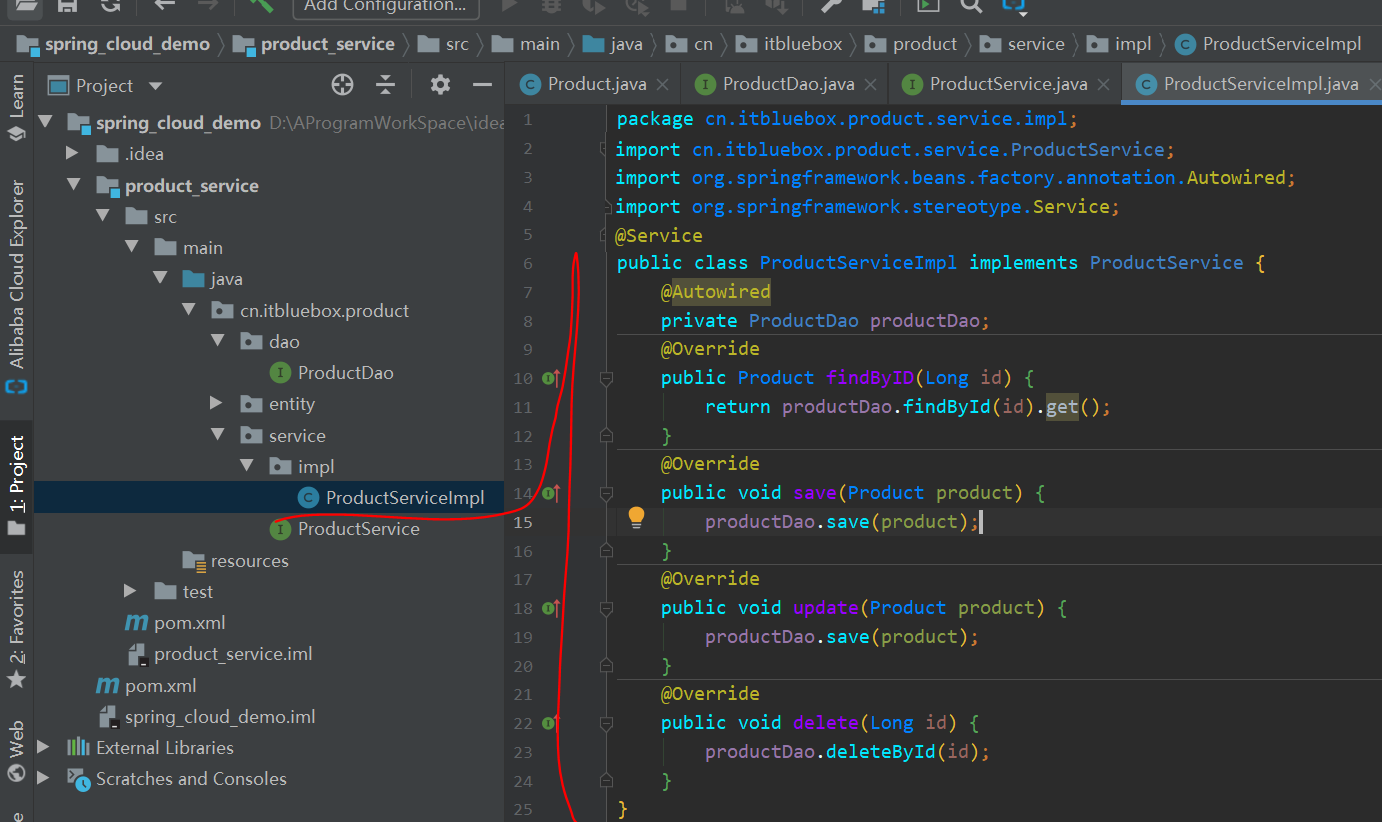Select the resources folder in tree
Screen dimensions: 1382x822
coord(235,561)
